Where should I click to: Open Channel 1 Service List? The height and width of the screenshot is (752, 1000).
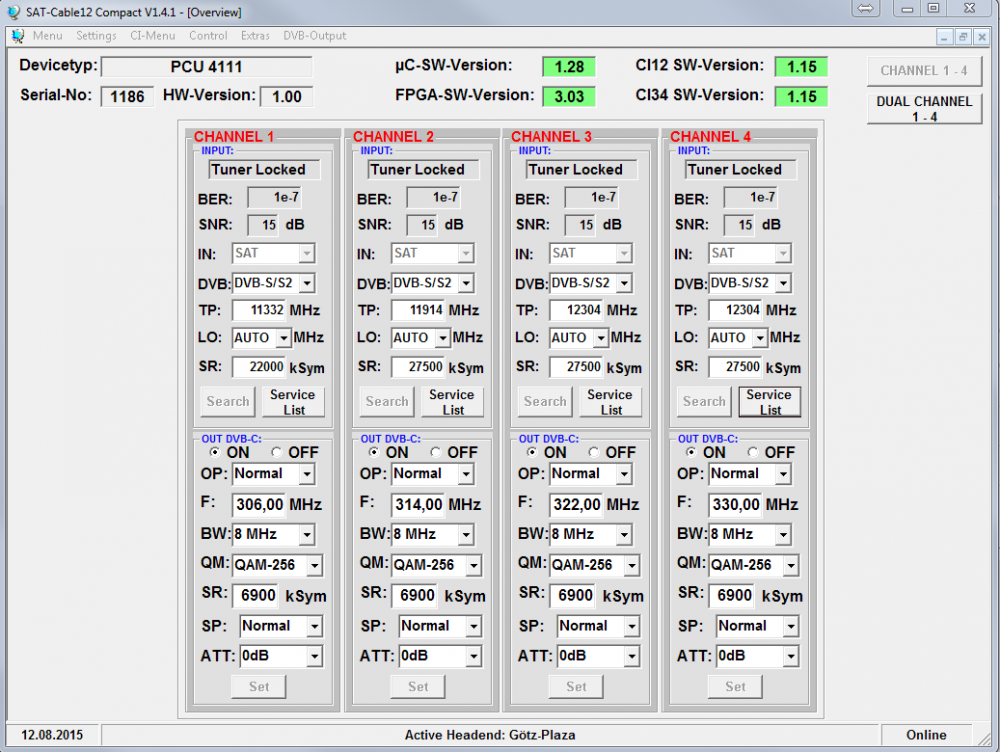coord(292,402)
